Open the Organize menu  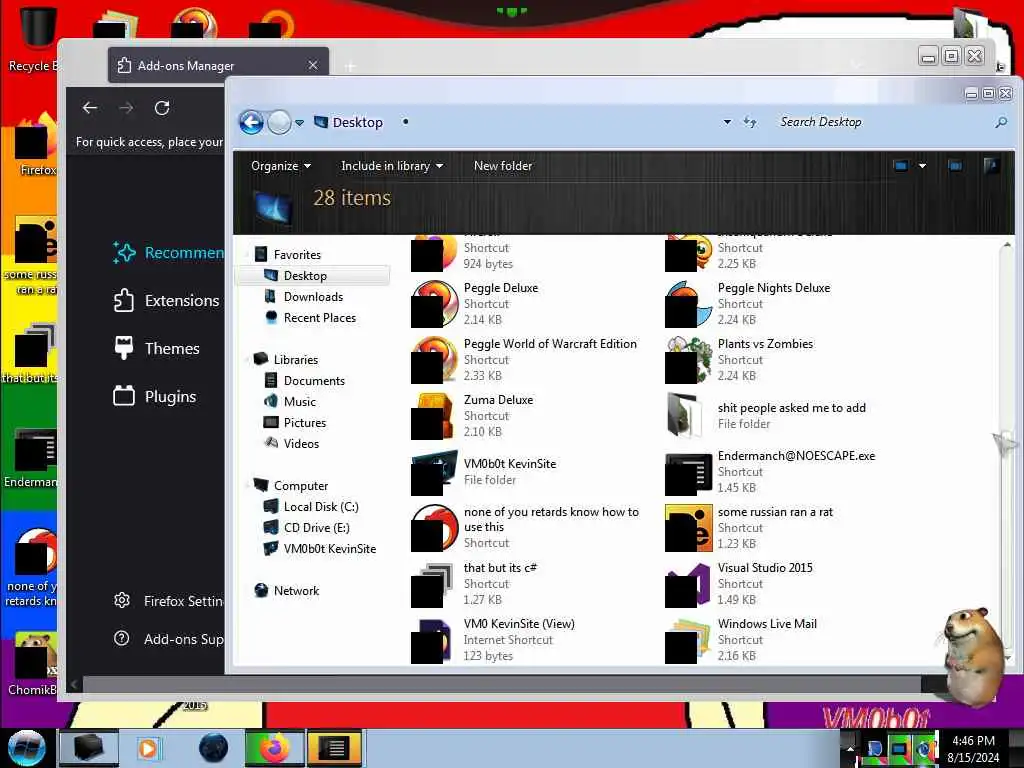tap(281, 166)
